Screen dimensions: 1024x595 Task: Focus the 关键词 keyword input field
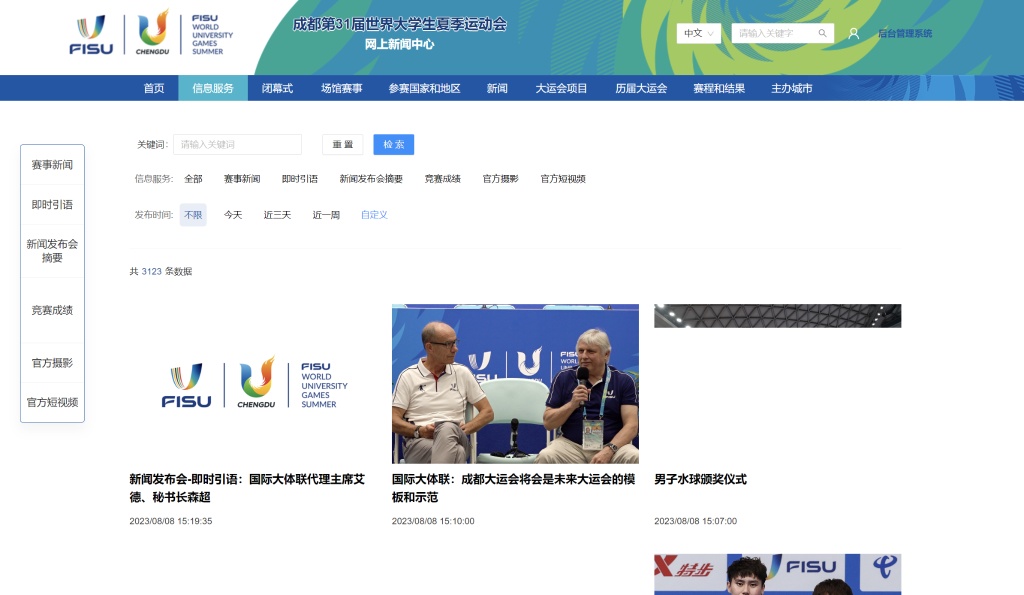pos(237,144)
